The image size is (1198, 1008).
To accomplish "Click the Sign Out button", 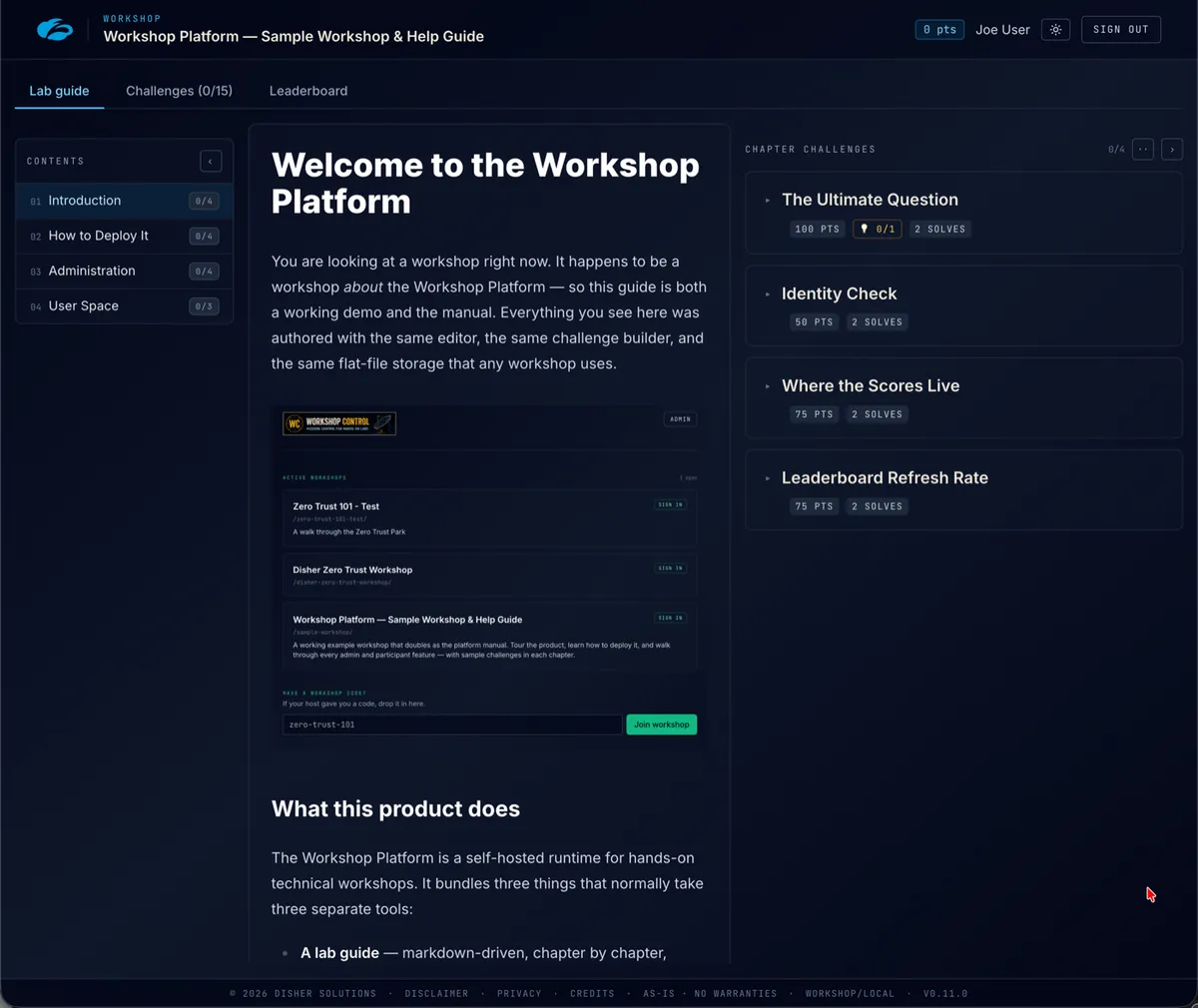I will [x=1120, y=30].
